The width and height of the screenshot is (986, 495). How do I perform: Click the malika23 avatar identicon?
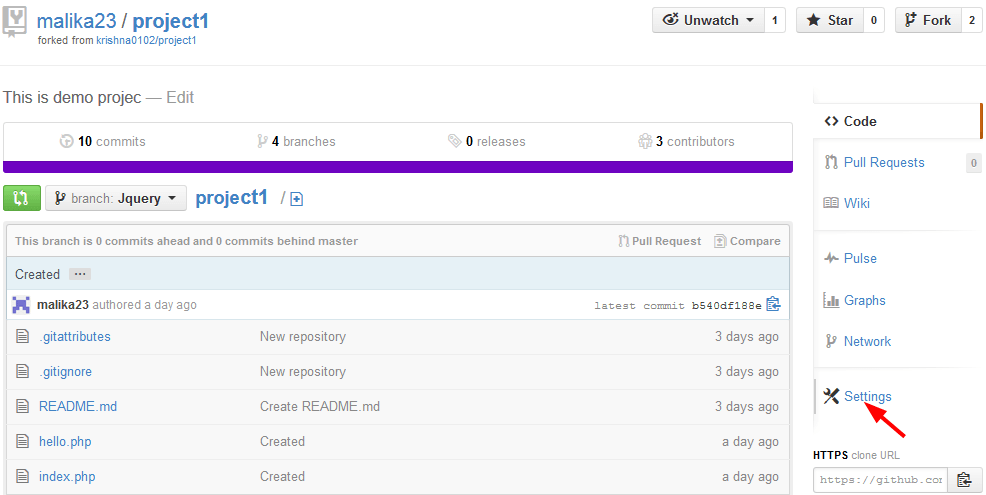[21, 305]
